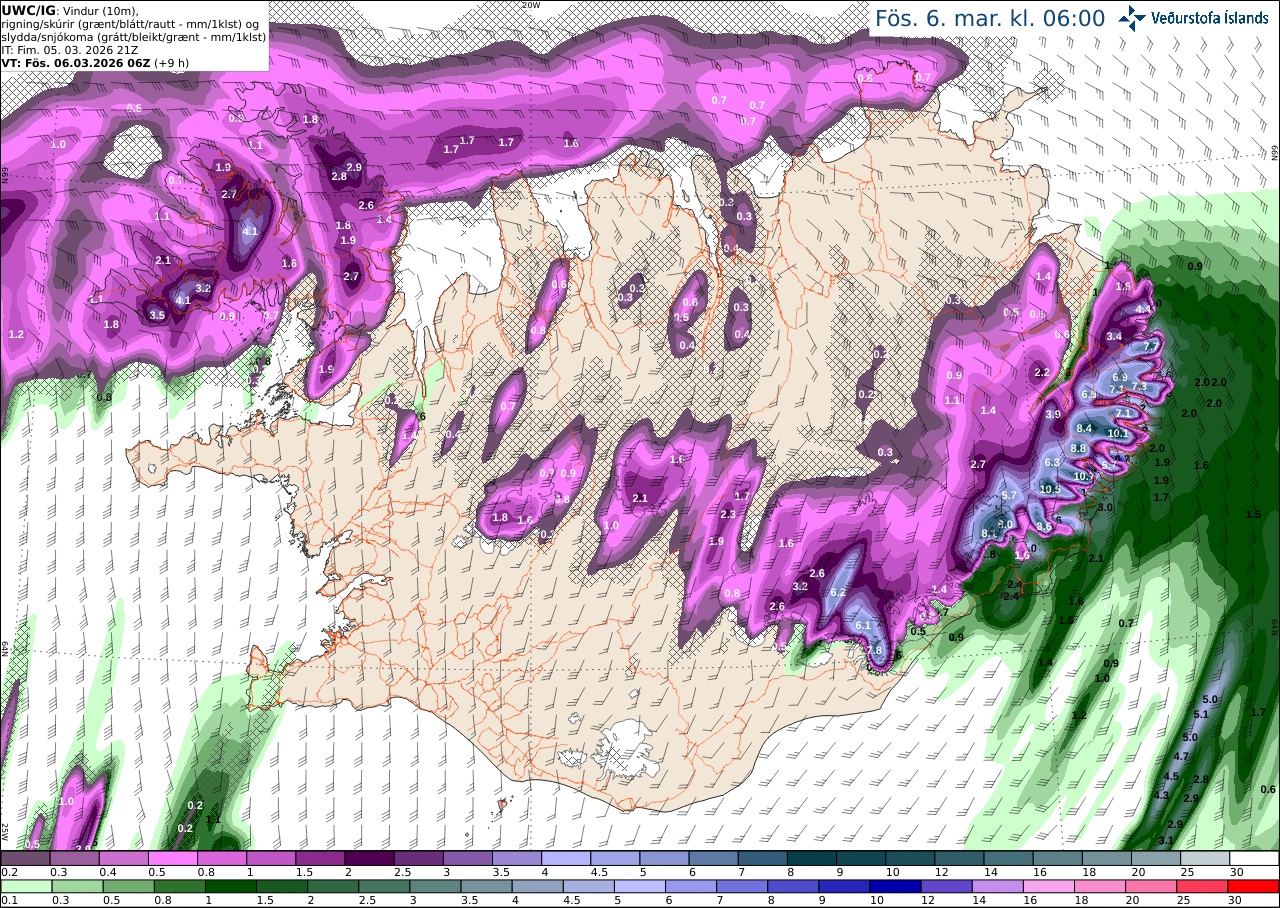
Task: Choose upper legend swatch between 2 and 2.5
Action: (x=369, y=858)
